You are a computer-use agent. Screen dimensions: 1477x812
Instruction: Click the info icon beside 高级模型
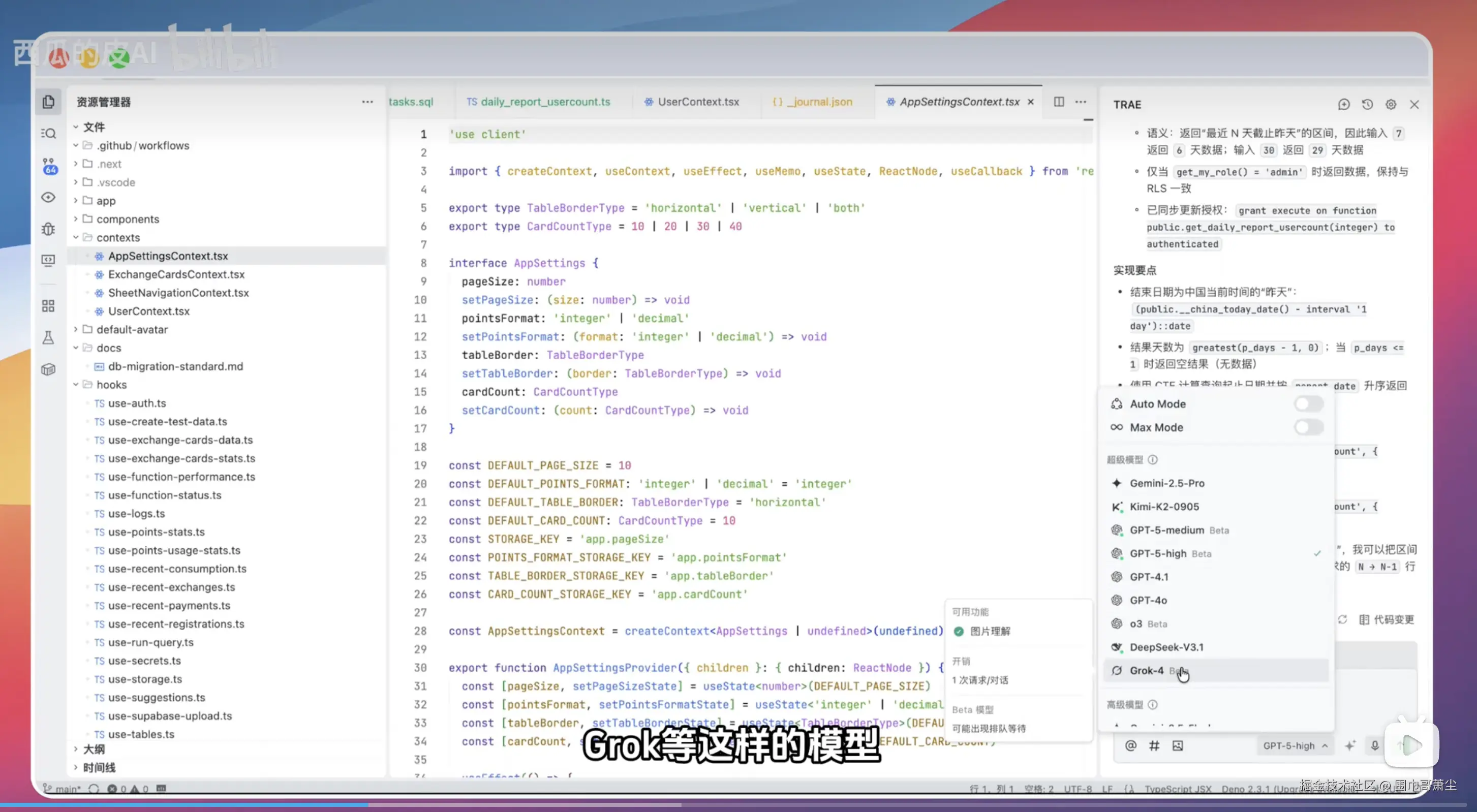pyautogui.click(x=1153, y=705)
